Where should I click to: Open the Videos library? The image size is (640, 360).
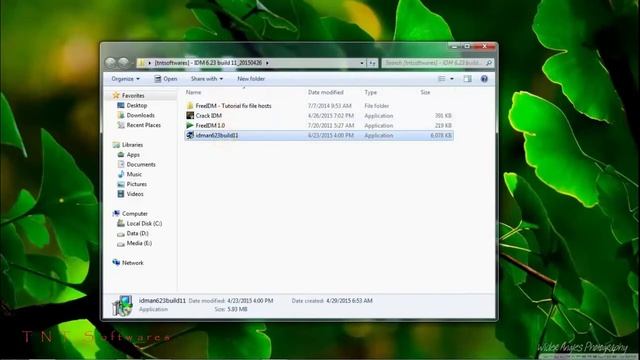click(x=135, y=194)
